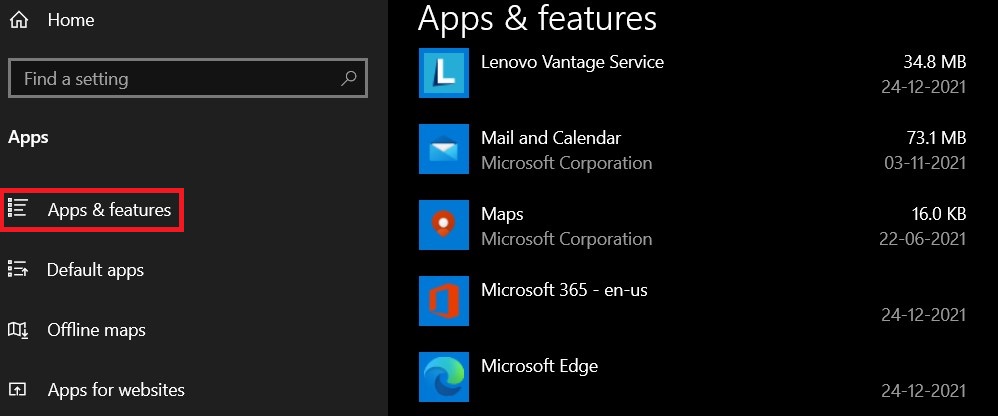Click the Offline maps icon
Viewport: 998px width, 416px height.
18,330
